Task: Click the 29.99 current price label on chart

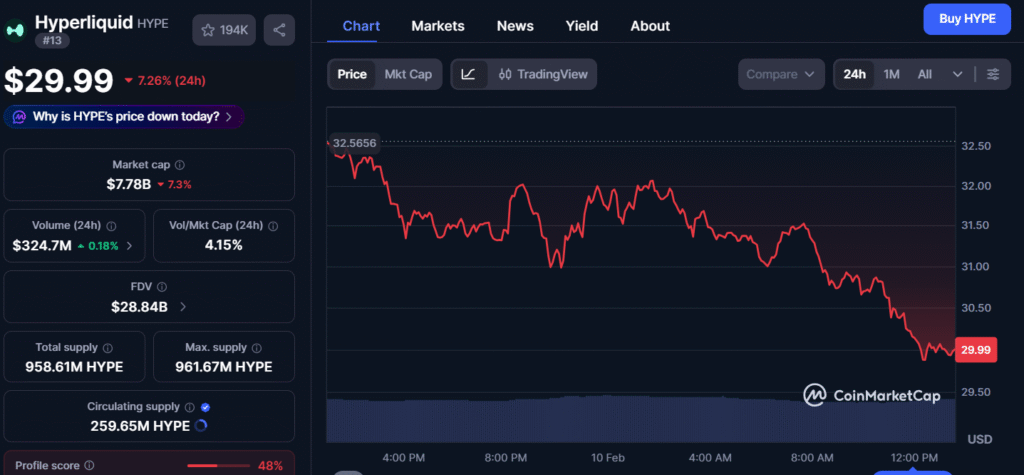Action: (x=974, y=350)
